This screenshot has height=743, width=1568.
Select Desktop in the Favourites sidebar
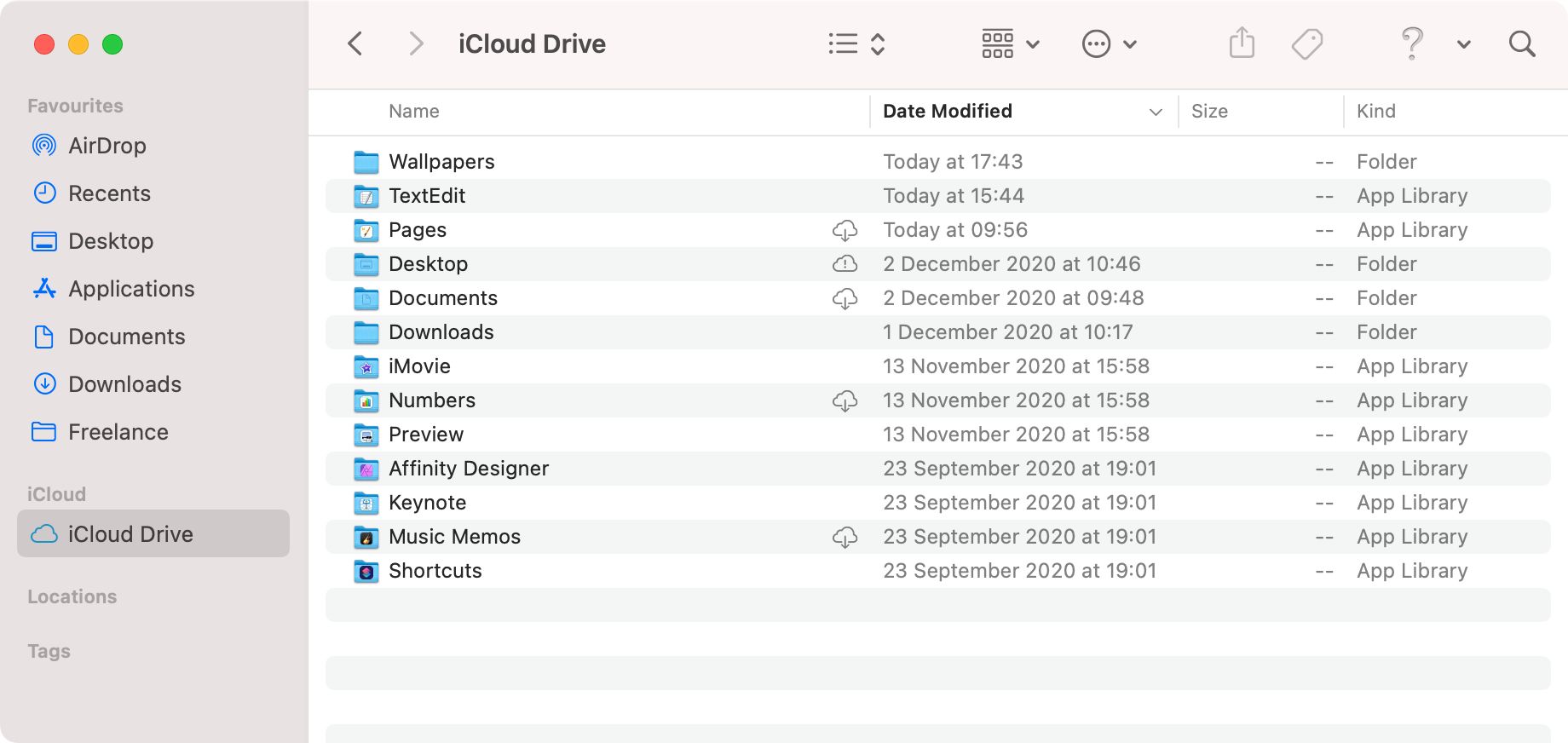click(153, 241)
